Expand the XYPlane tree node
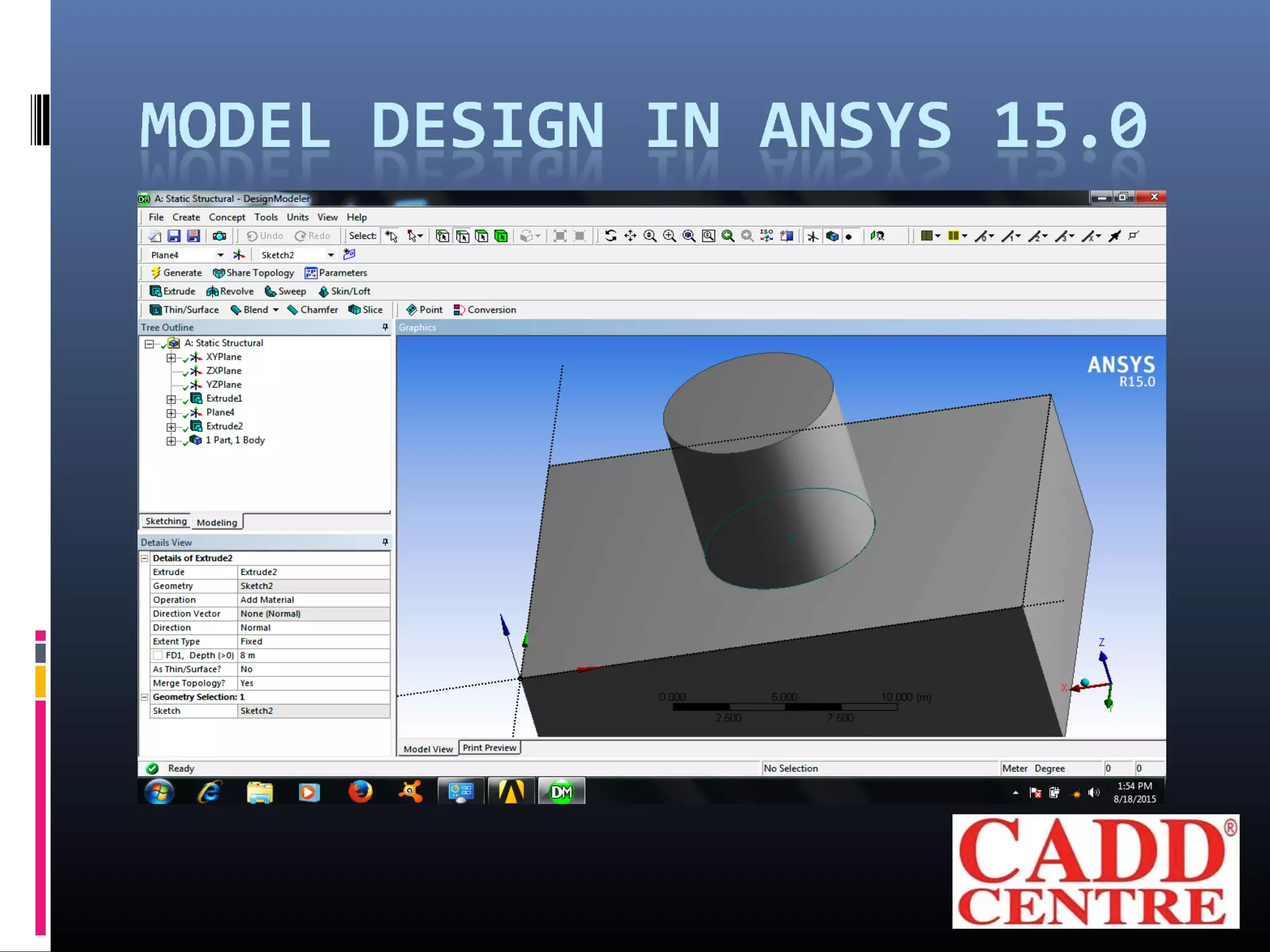This screenshot has width=1270, height=952. click(171, 358)
